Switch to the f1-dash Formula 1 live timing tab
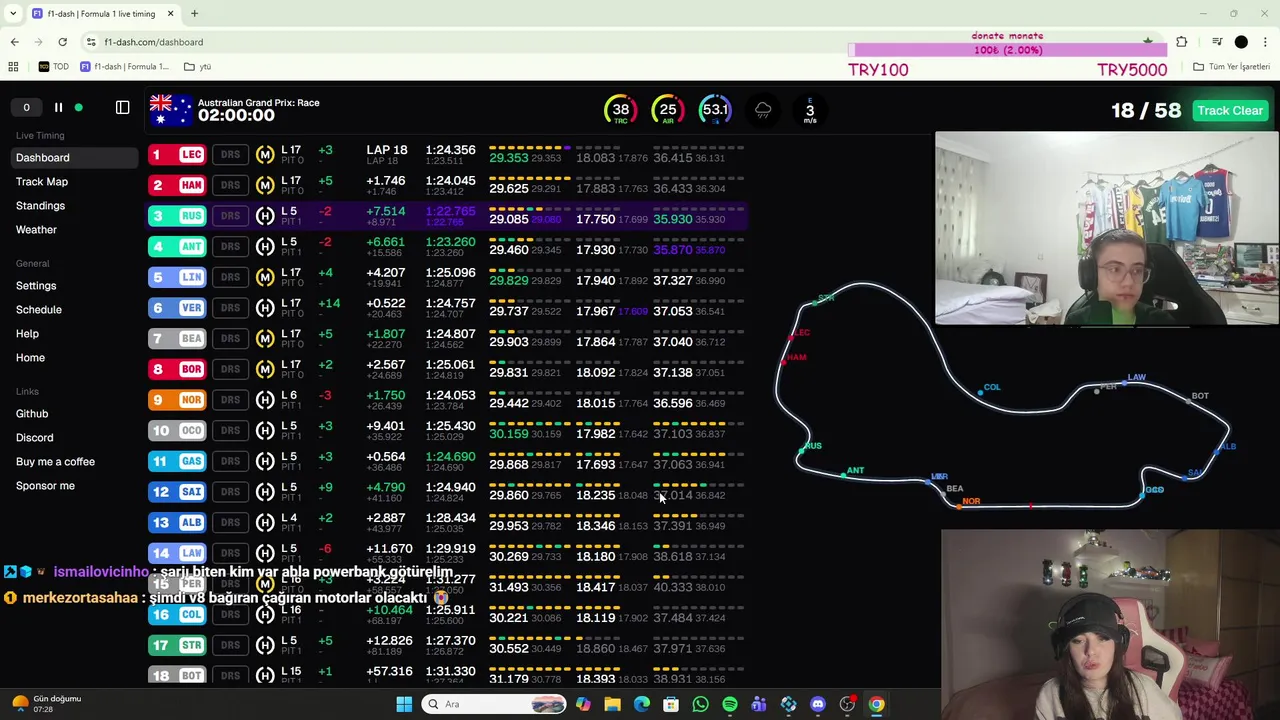Viewport: 1280px width, 720px height. pos(103,14)
